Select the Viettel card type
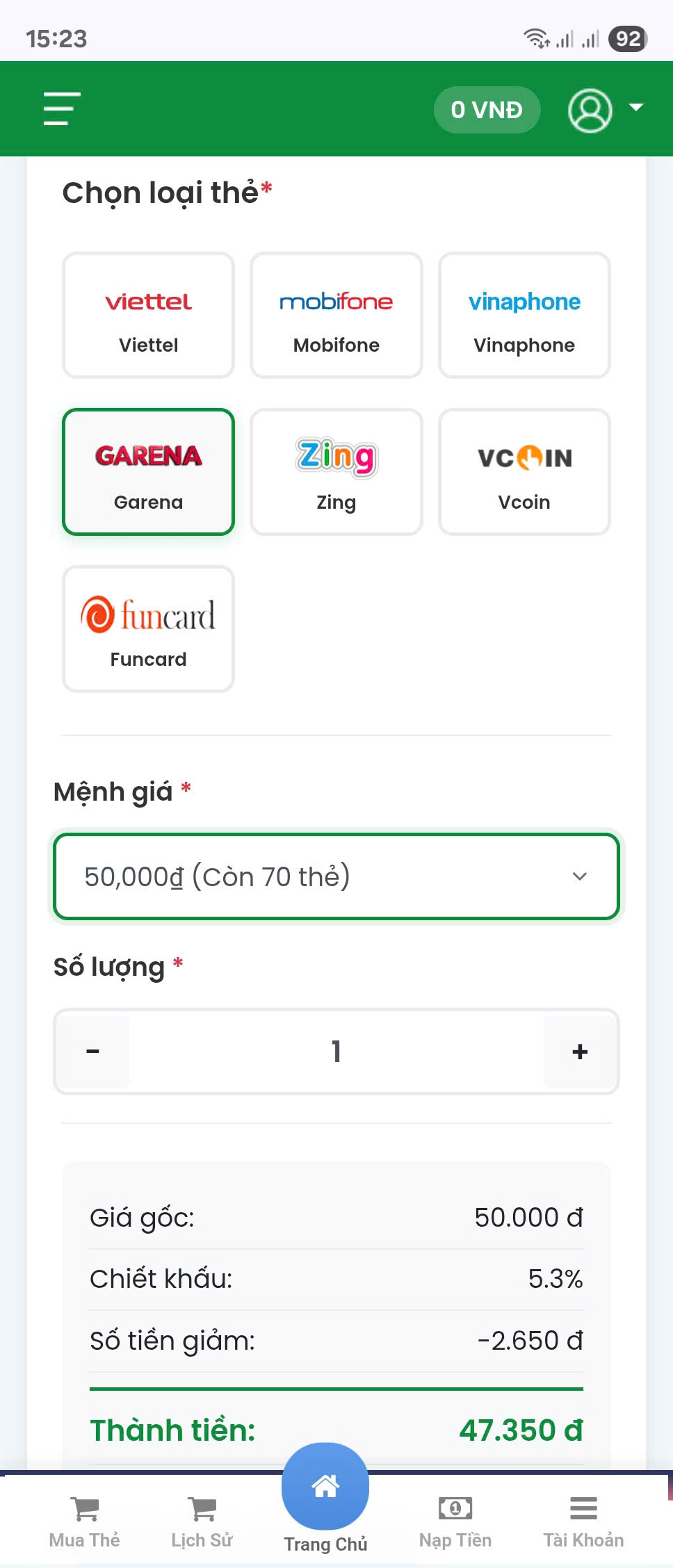Image resolution: width=673 pixels, height=1568 pixels. (x=148, y=316)
